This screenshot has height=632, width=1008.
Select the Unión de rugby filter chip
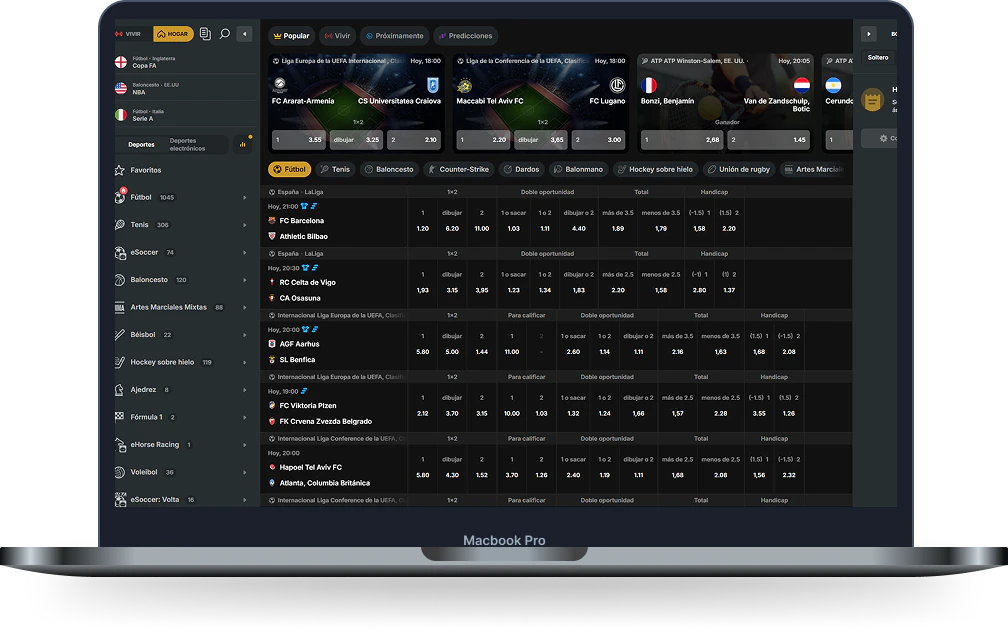click(739, 169)
